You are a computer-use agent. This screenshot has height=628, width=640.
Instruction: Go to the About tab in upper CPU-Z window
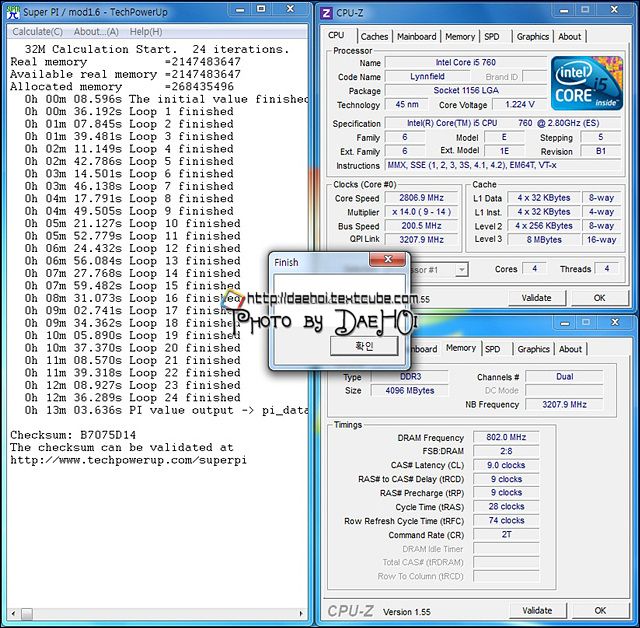point(570,37)
